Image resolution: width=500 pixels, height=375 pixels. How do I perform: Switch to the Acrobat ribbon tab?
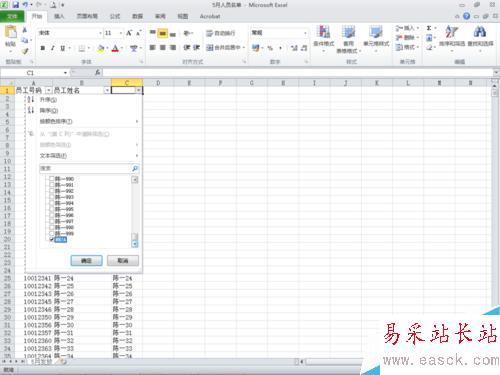pyautogui.click(x=210, y=16)
